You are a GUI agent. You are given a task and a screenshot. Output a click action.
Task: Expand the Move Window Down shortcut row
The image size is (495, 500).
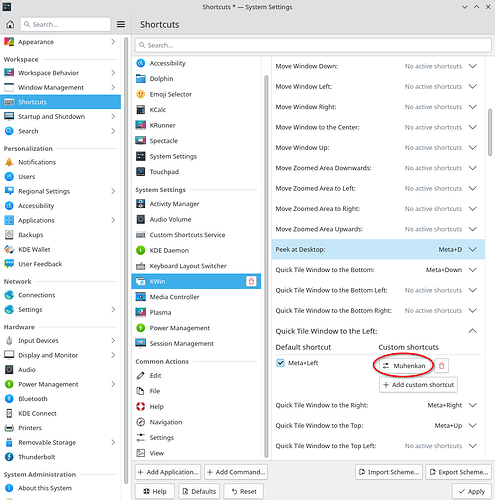[473, 66]
